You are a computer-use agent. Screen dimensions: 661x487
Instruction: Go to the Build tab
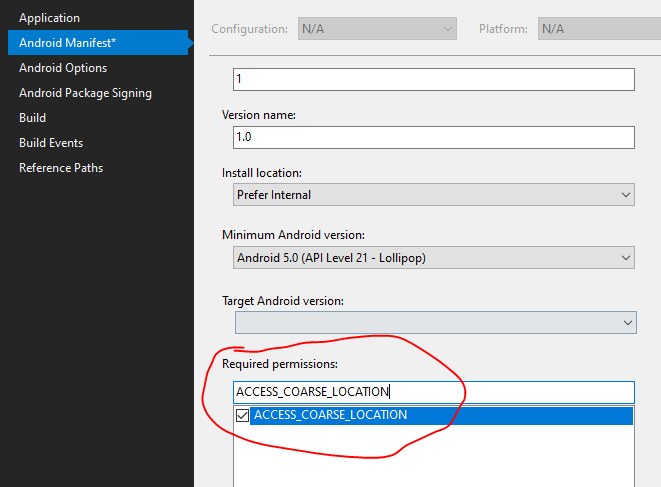pos(32,118)
